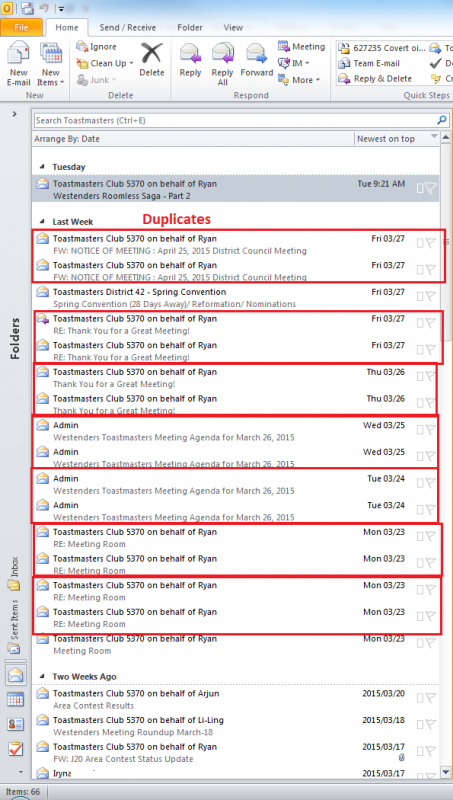453x800 pixels.
Task: Open Westenders Meeting Roundup March-18 email
Action: click(235, 726)
